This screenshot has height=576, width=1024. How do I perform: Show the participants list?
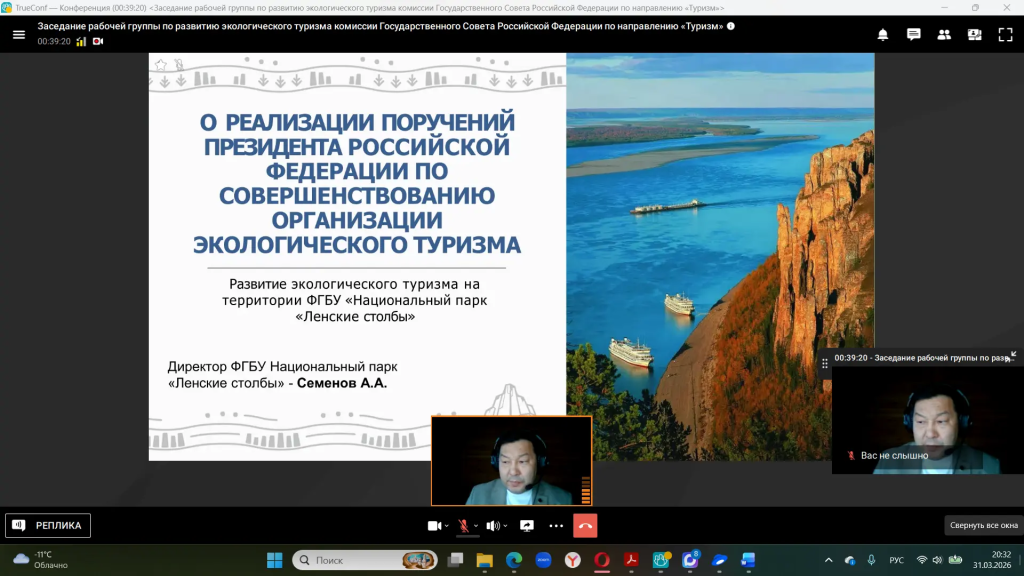(x=943, y=34)
